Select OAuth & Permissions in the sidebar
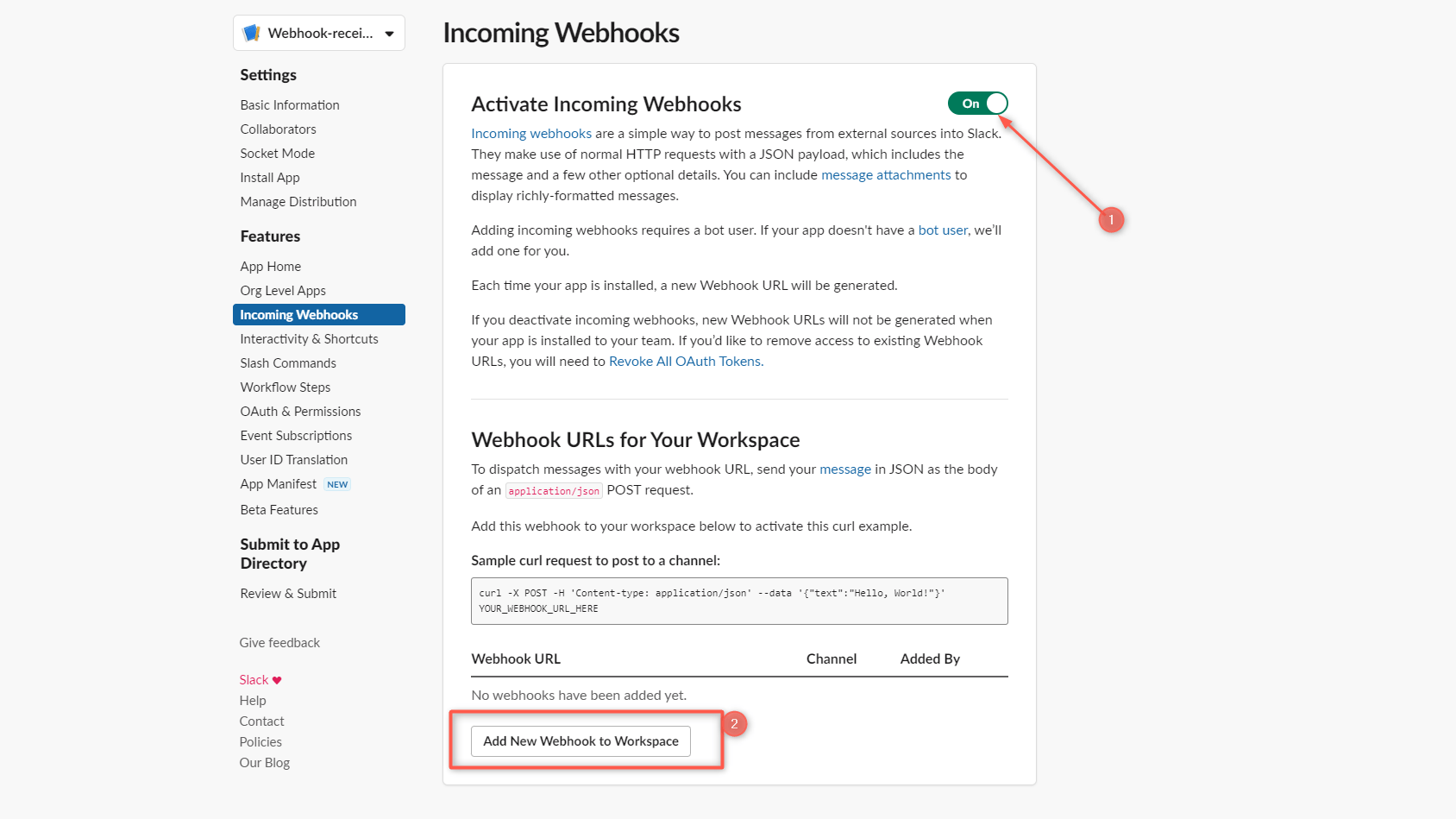This screenshot has height=819, width=1456. [300, 411]
